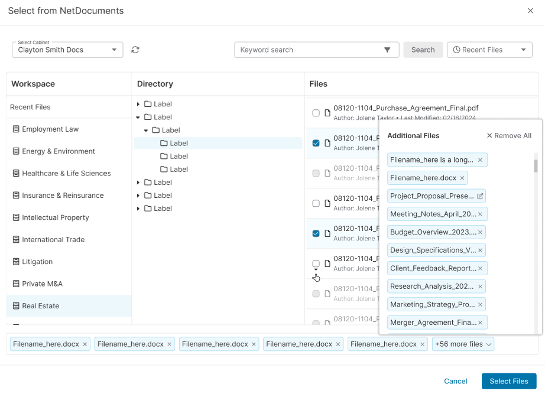Select Intellectual Property workspace
546x394 pixels.
coord(69,217)
